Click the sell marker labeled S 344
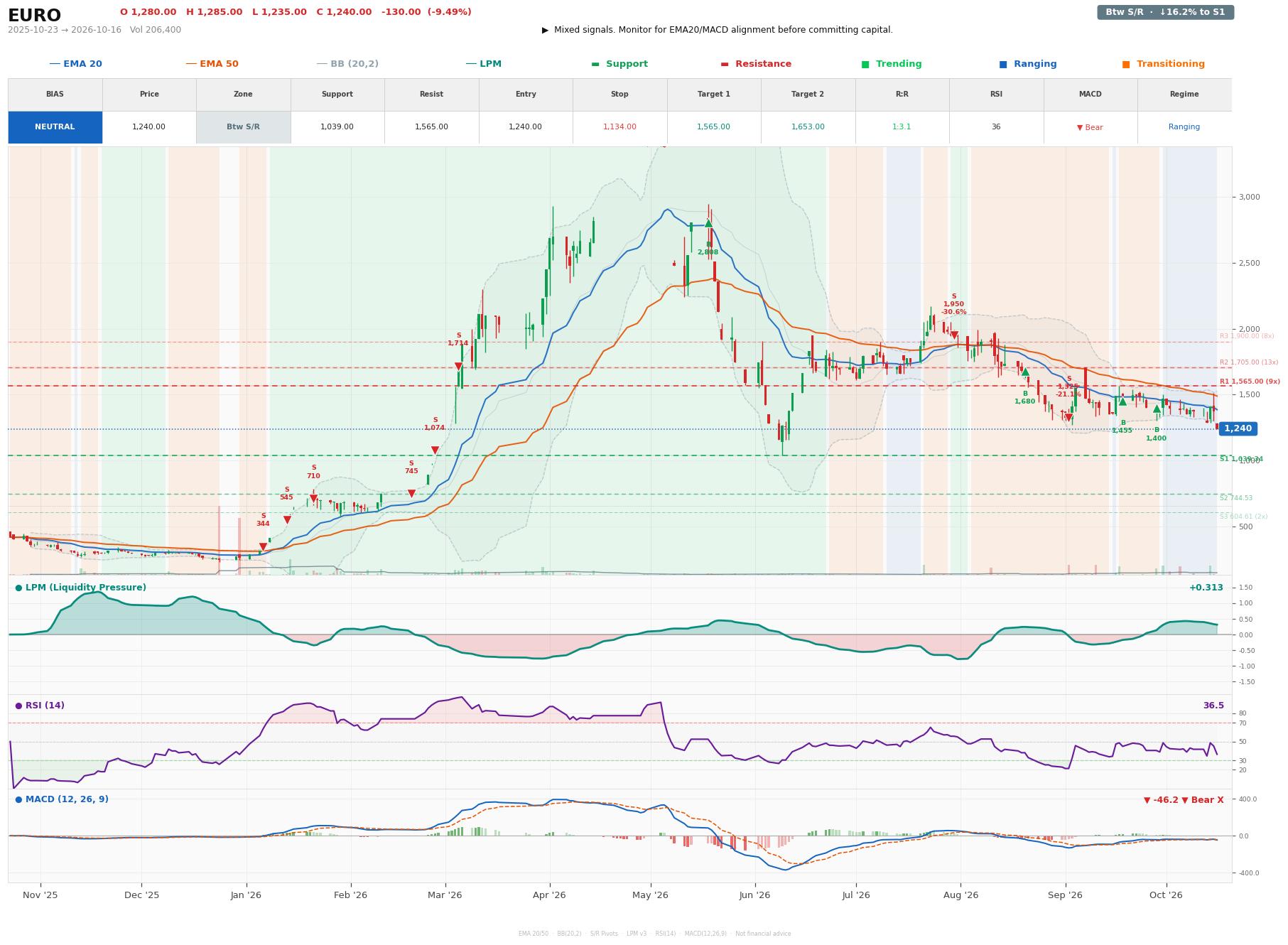 click(x=263, y=547)
